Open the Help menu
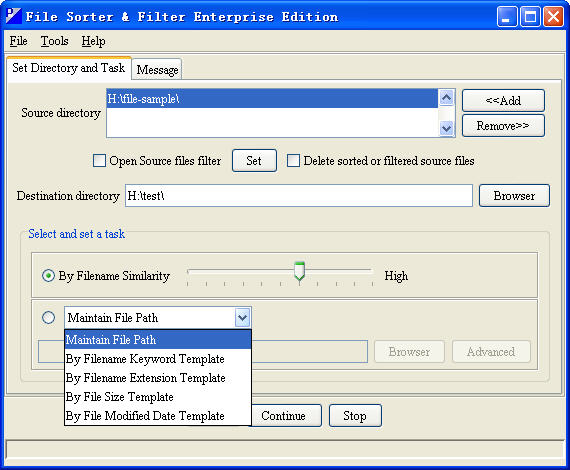570x470 pixels. click(93, 41)
